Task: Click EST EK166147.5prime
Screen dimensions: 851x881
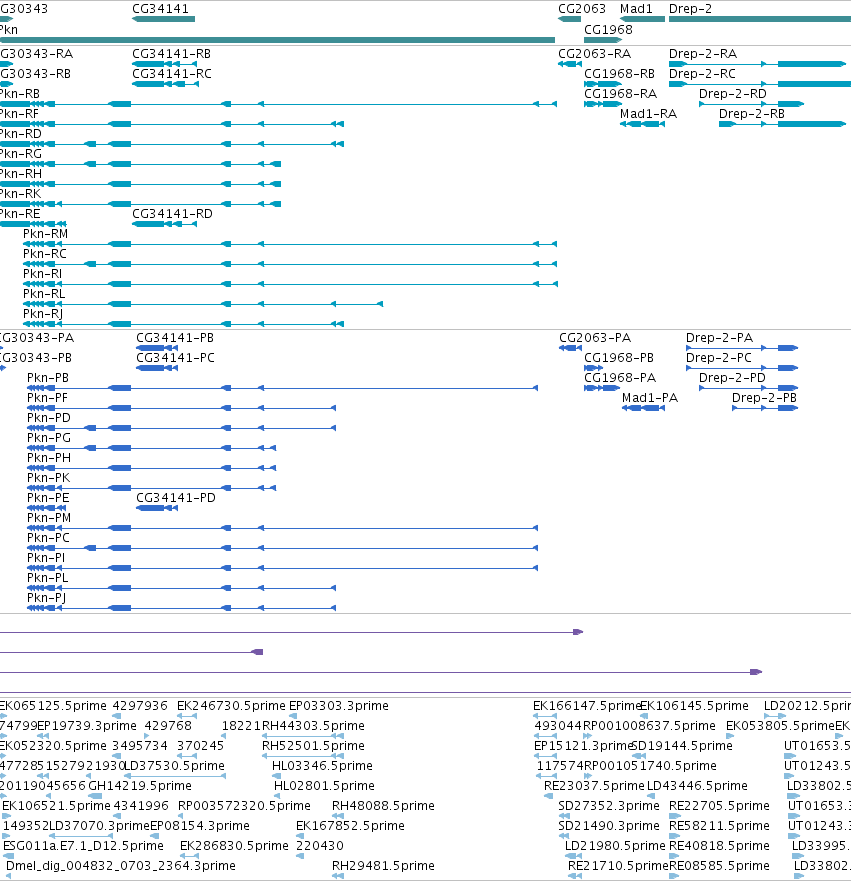Action: [586, 706]
